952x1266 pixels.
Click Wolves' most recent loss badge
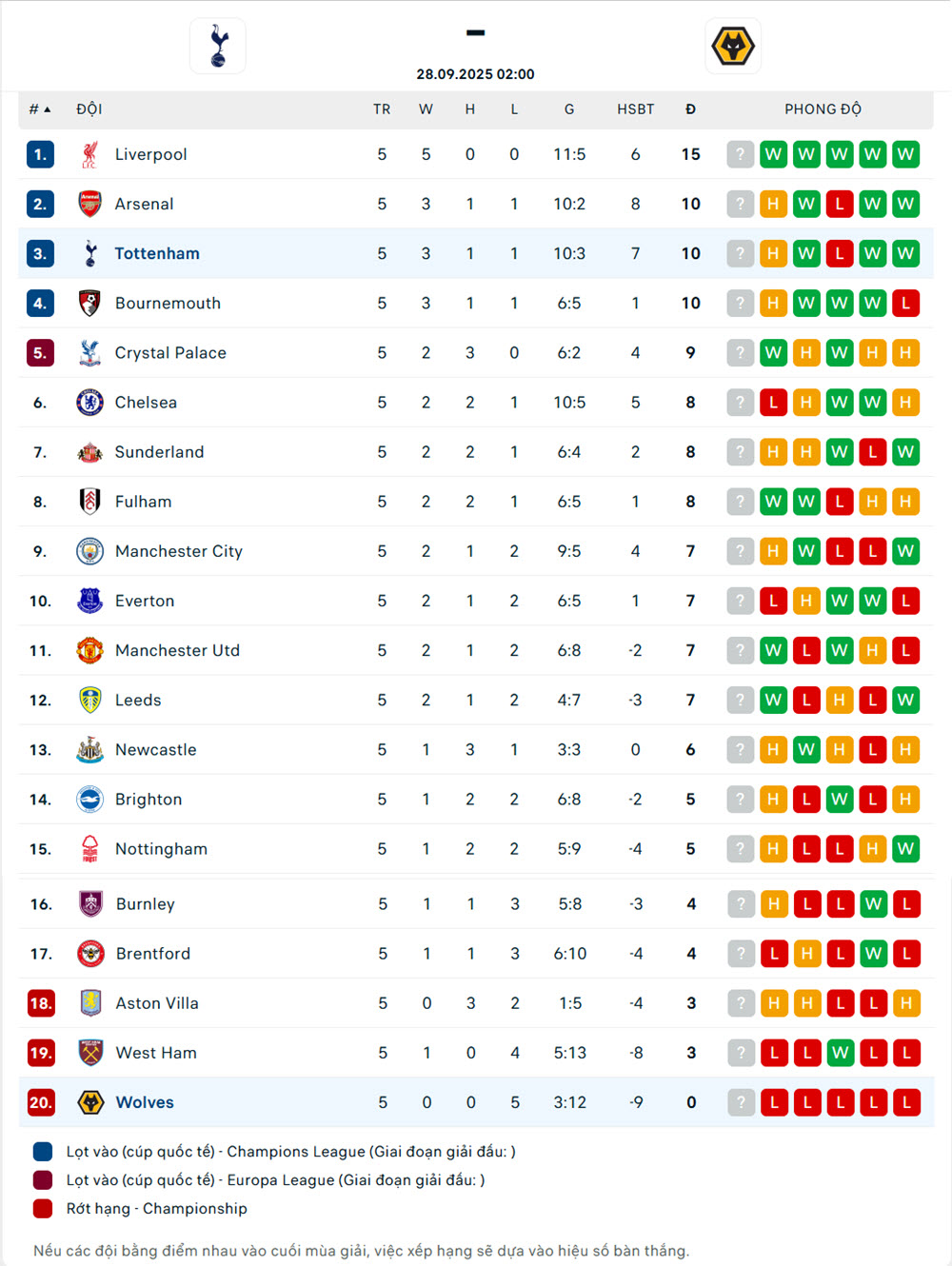(774, 1102)
